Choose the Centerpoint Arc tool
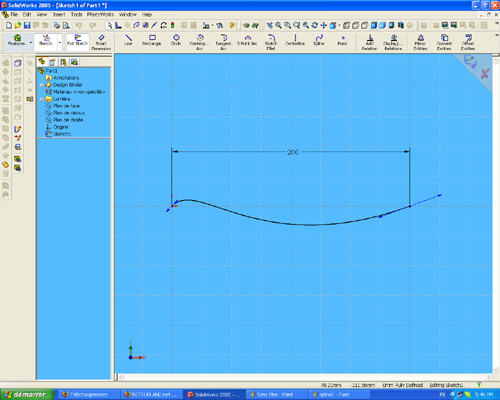 click(x=199, y=42)
